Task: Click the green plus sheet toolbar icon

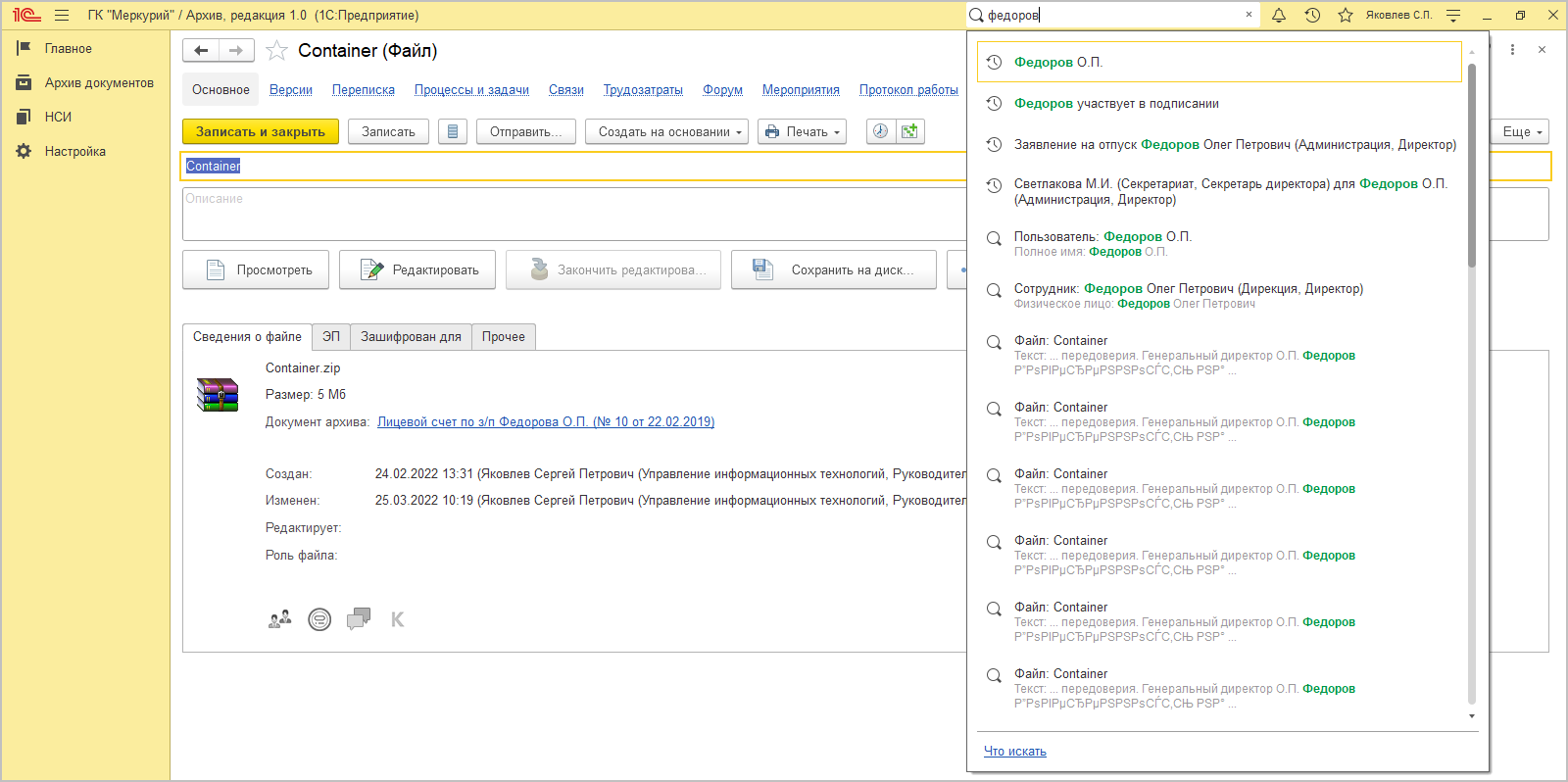Action: (x=909, y=131)
